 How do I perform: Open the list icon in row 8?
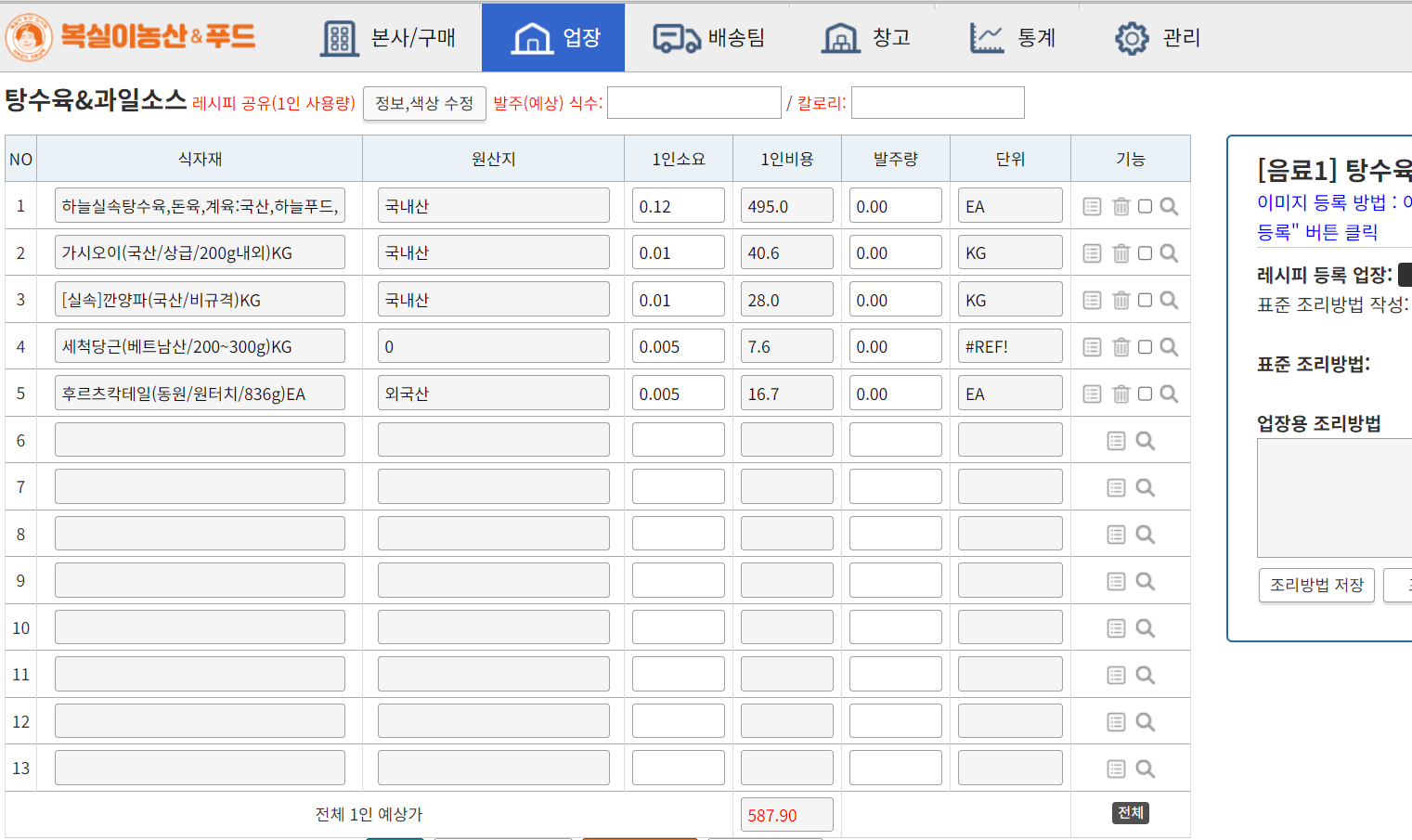coord(1116,535)
